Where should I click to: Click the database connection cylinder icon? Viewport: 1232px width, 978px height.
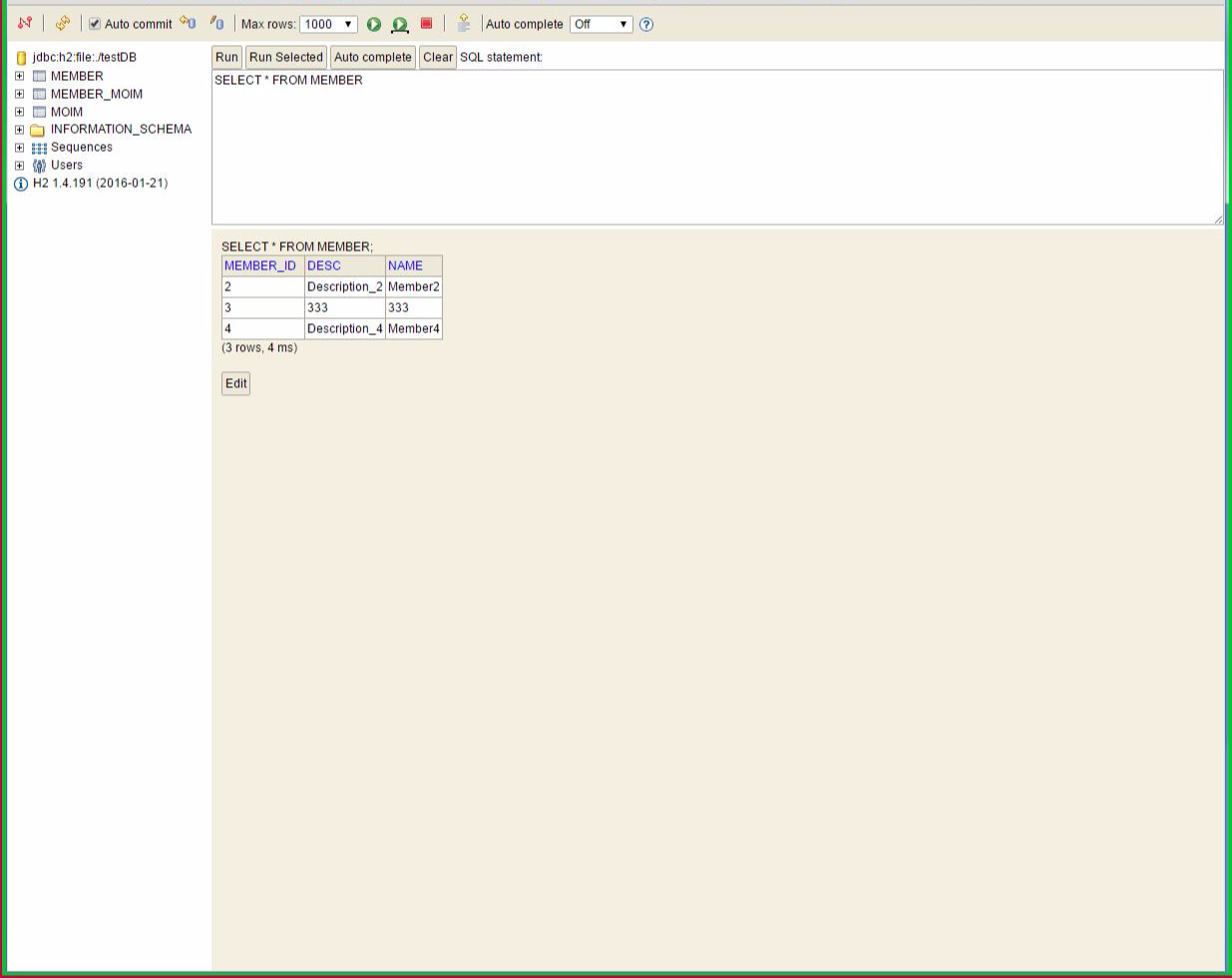click(21, 58)
